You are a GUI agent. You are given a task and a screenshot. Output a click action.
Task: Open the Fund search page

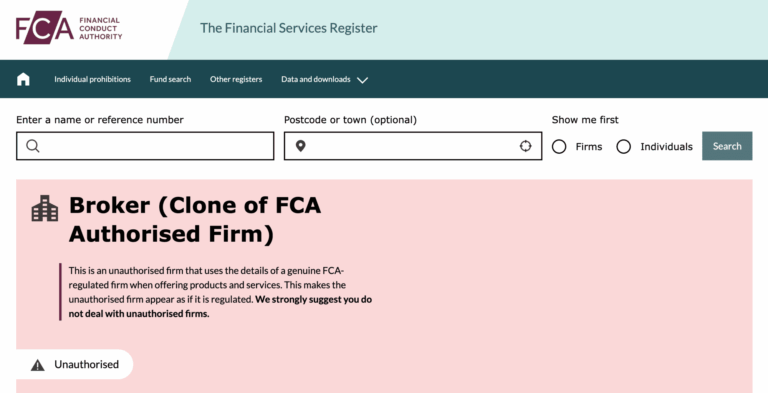[170, 79]
